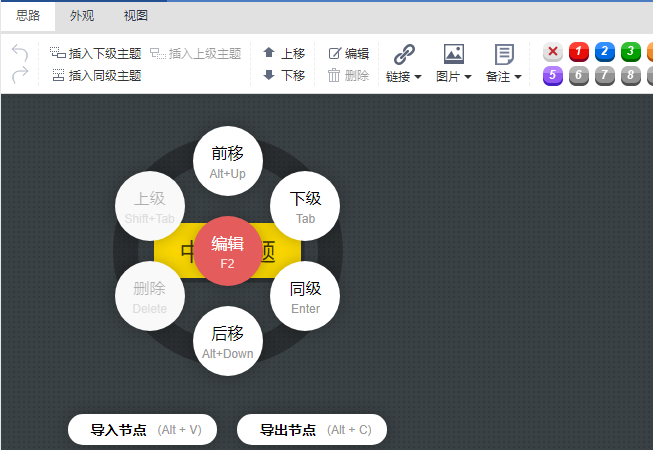This screenshot has height=450, width=653.
Task: Move node down with 下移
Action: click(x=284, y=75)
